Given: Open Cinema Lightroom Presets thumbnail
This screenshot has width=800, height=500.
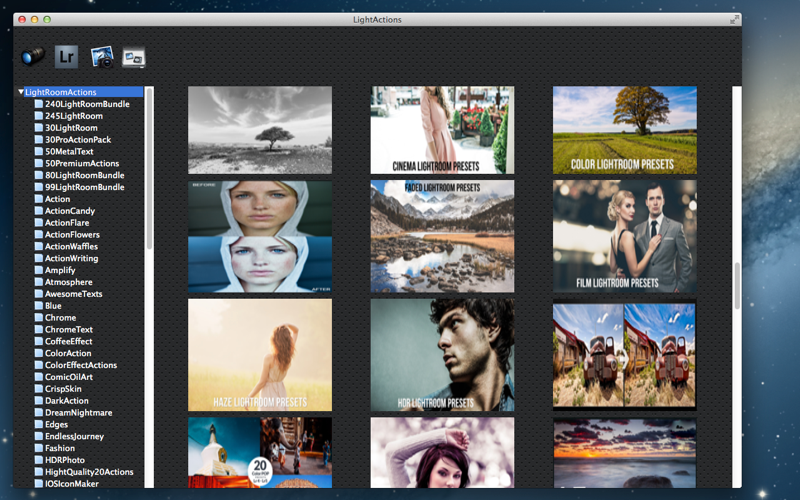Looking at the screenshot, I should [442, 130].
